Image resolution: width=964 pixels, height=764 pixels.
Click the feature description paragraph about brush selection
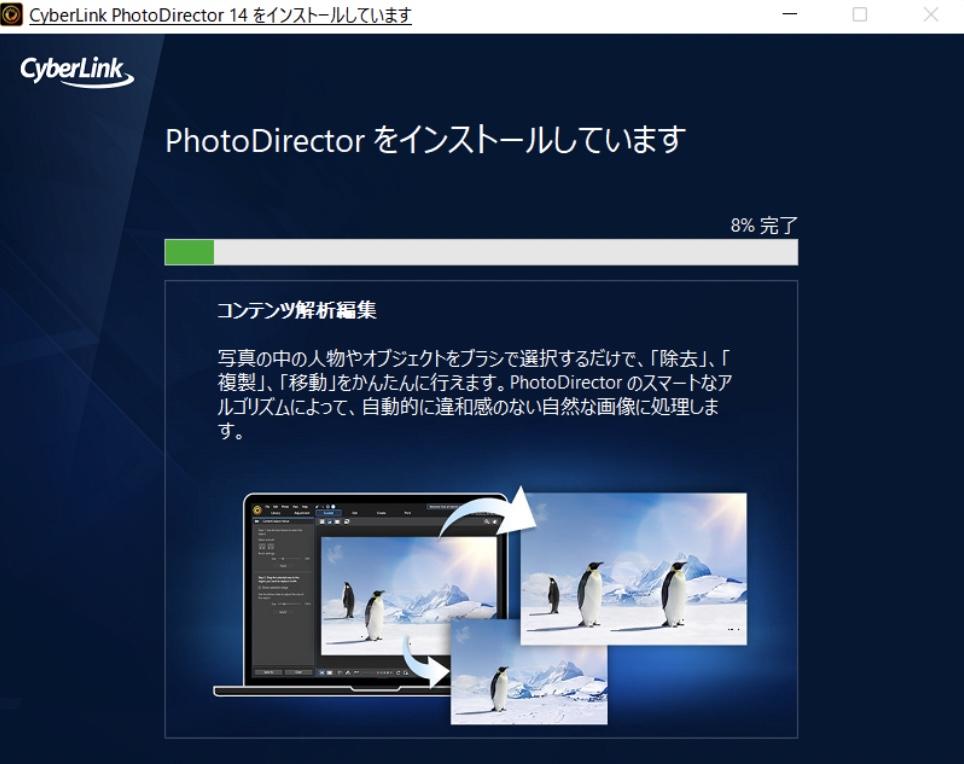click(474, 393)
